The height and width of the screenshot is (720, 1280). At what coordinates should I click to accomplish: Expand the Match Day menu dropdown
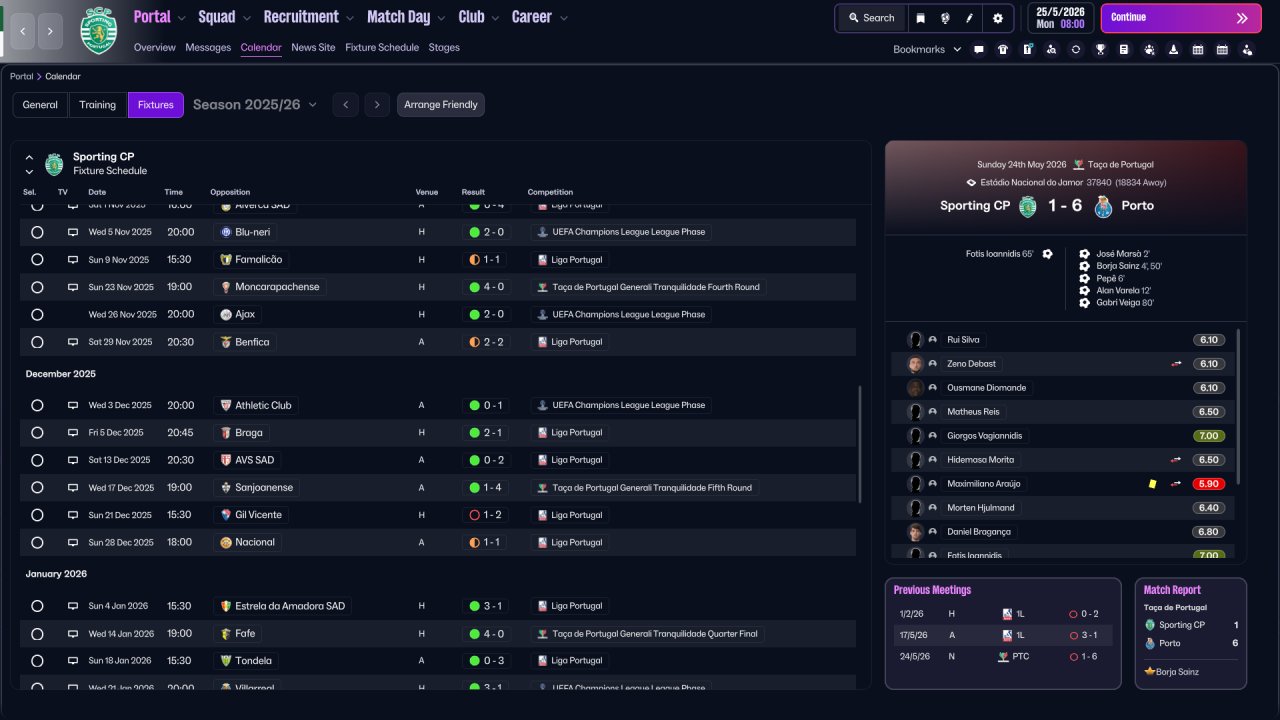tap(441, 18)
